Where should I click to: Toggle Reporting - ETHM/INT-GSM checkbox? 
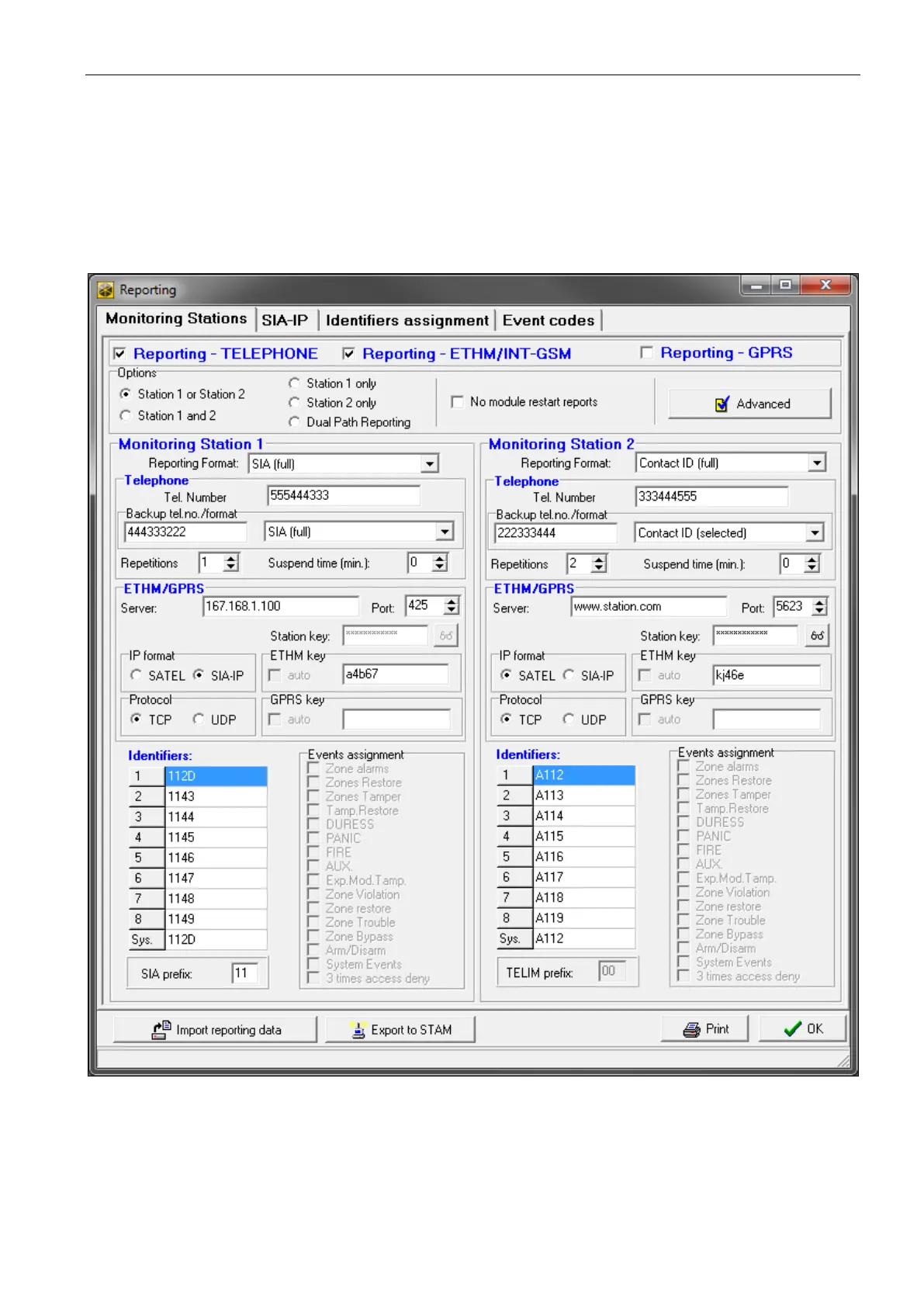pyautogui.click(x=348, y=354)
